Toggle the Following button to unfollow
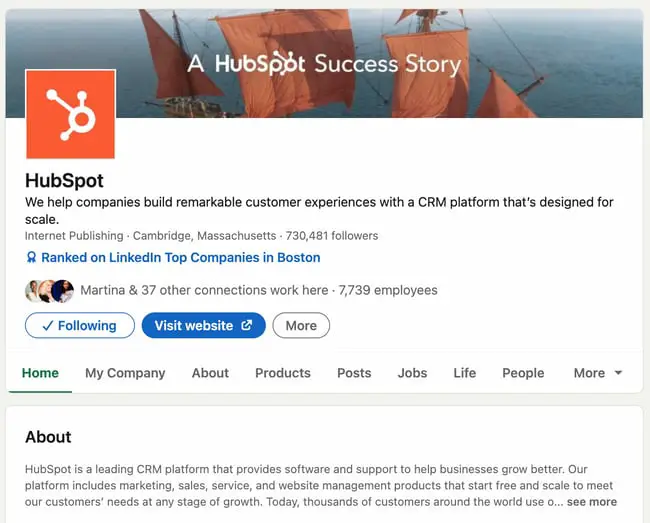The image size is (650, 523). 79,325
